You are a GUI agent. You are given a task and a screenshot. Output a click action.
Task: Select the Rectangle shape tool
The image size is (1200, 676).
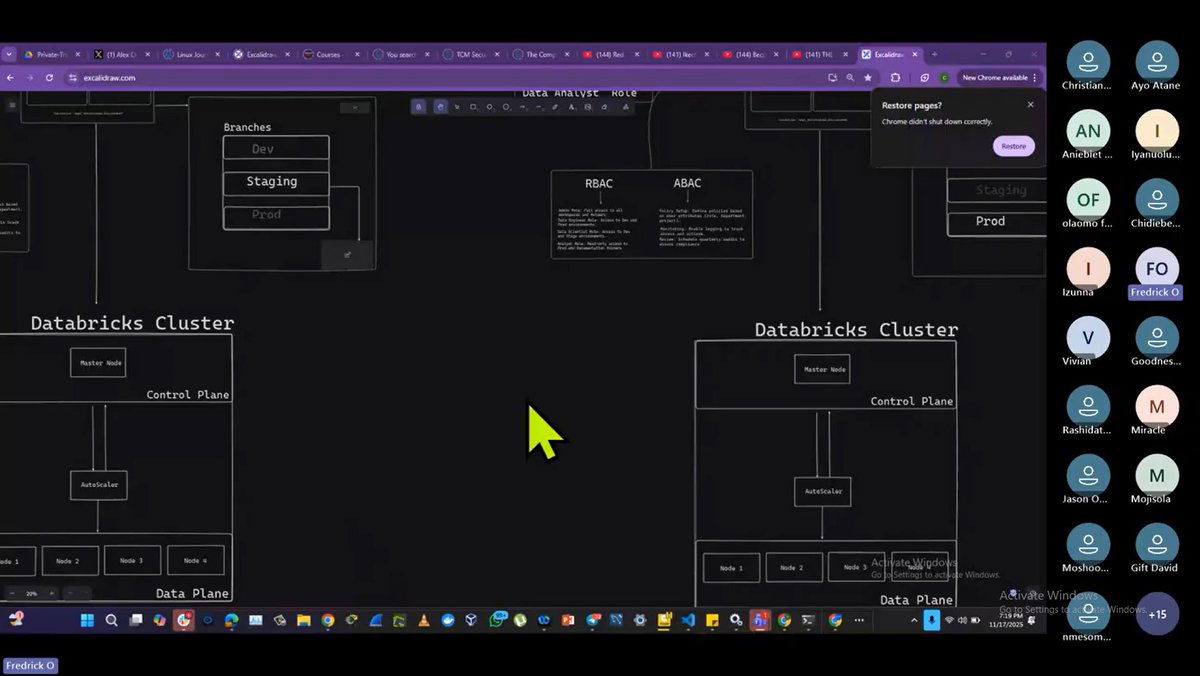coord(473,107)
